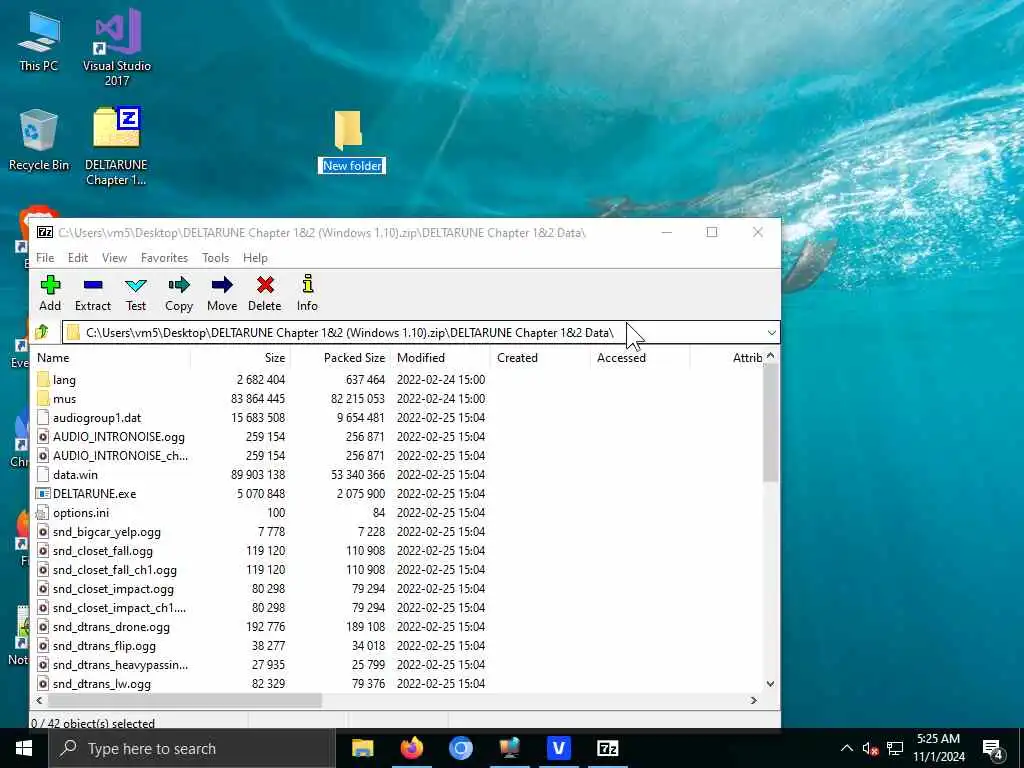Select snd_dtrans_lw.ogg file
This screenshot has width=1024, height=768.
(x=101, y=684)
